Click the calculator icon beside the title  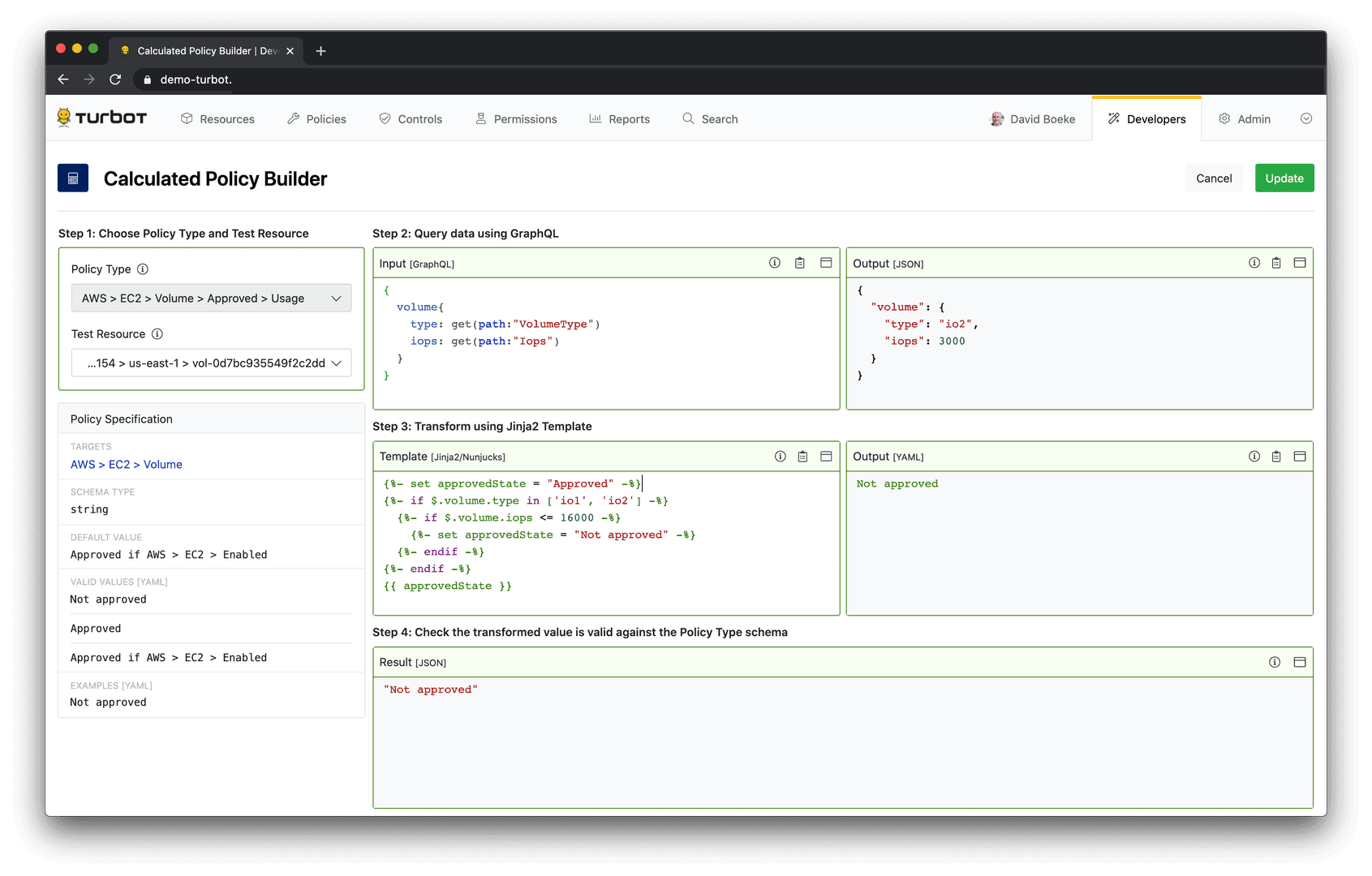coord(73,178)
